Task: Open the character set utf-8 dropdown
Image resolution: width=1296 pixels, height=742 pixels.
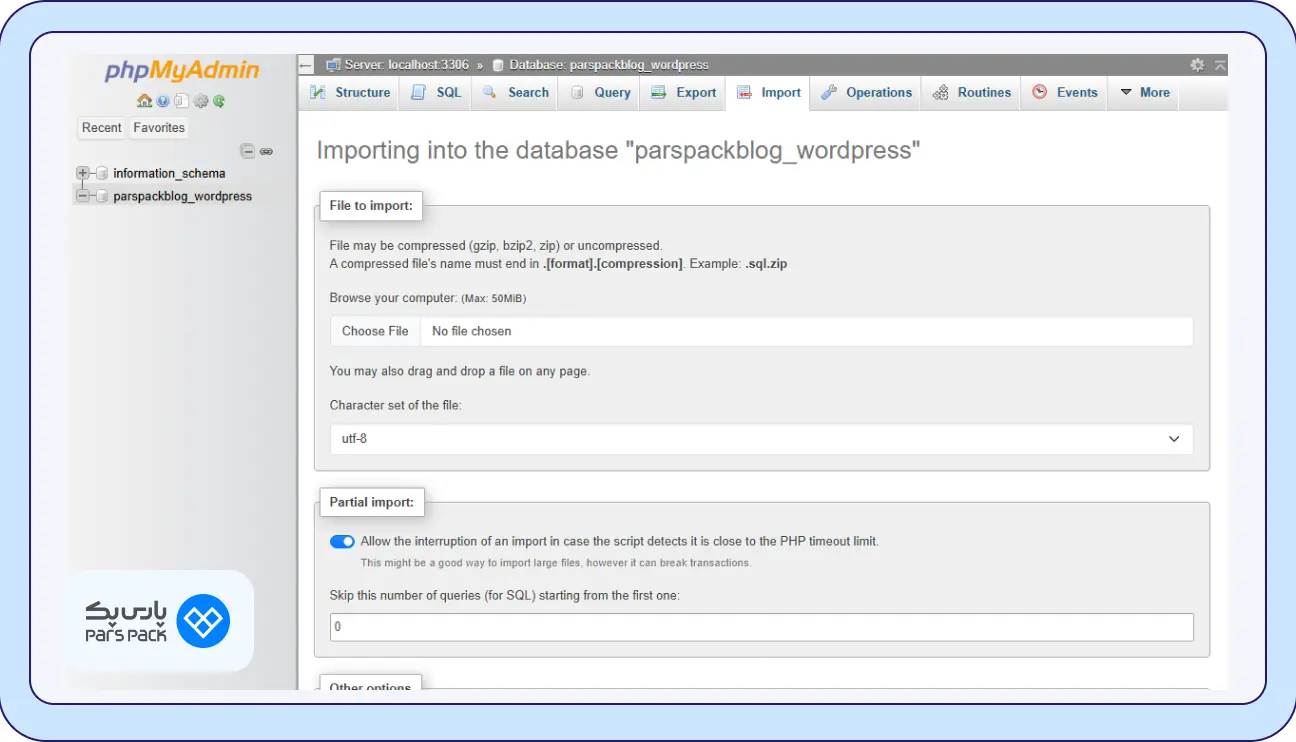Action: 761,439
